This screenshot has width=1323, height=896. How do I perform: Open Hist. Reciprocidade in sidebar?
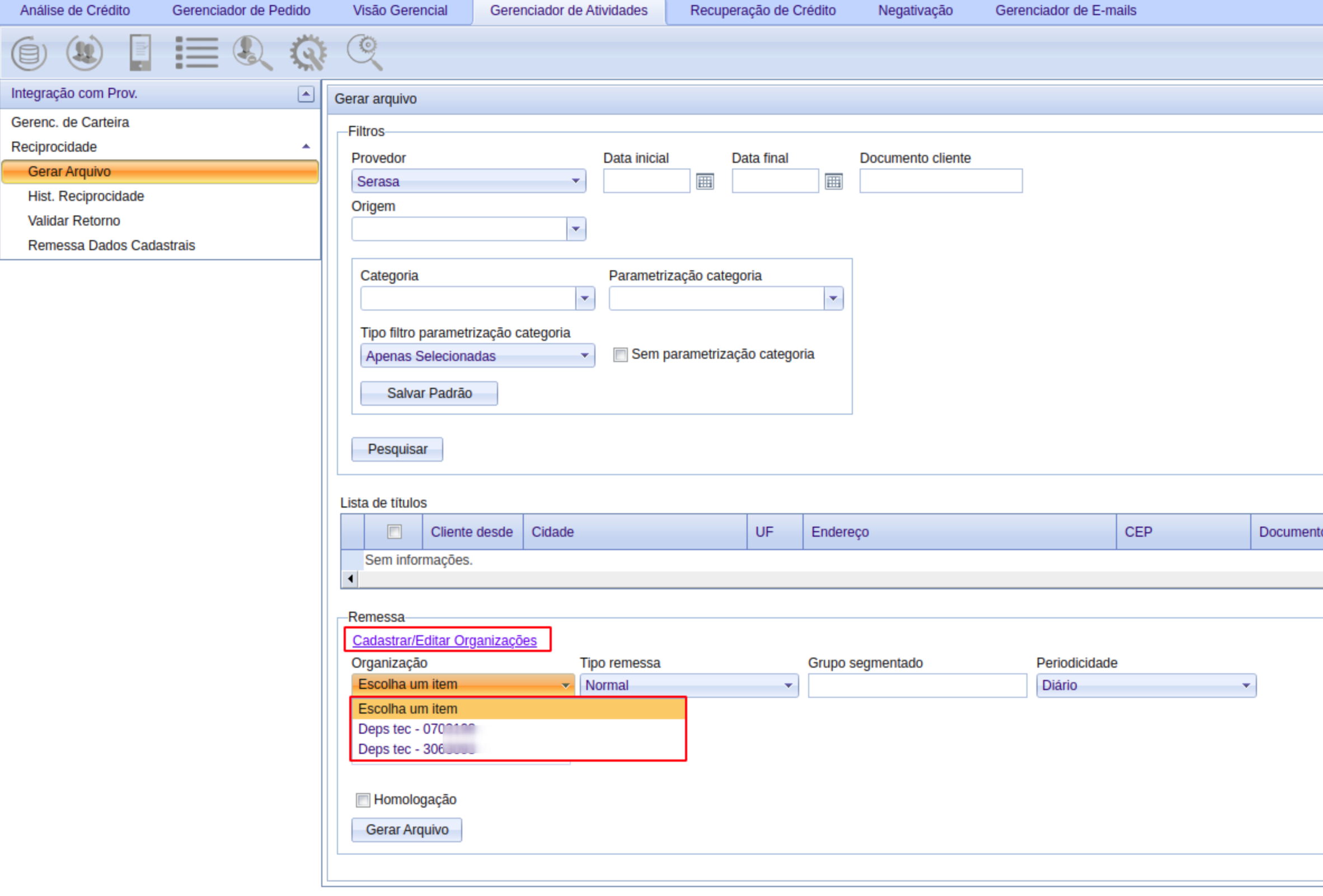coord(86,196)
